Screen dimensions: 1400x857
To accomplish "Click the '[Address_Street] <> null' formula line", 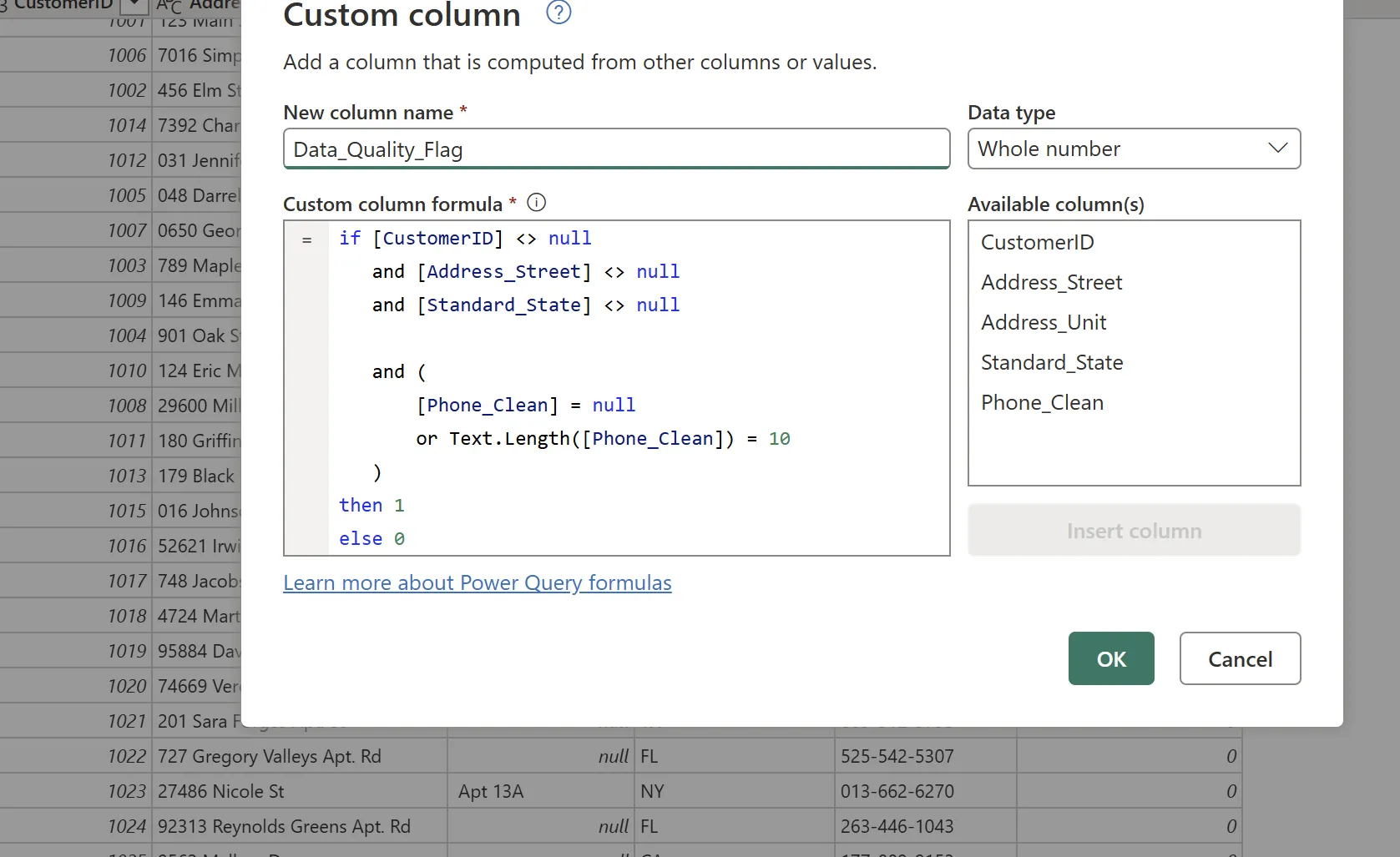I will (x=526, y=271).
